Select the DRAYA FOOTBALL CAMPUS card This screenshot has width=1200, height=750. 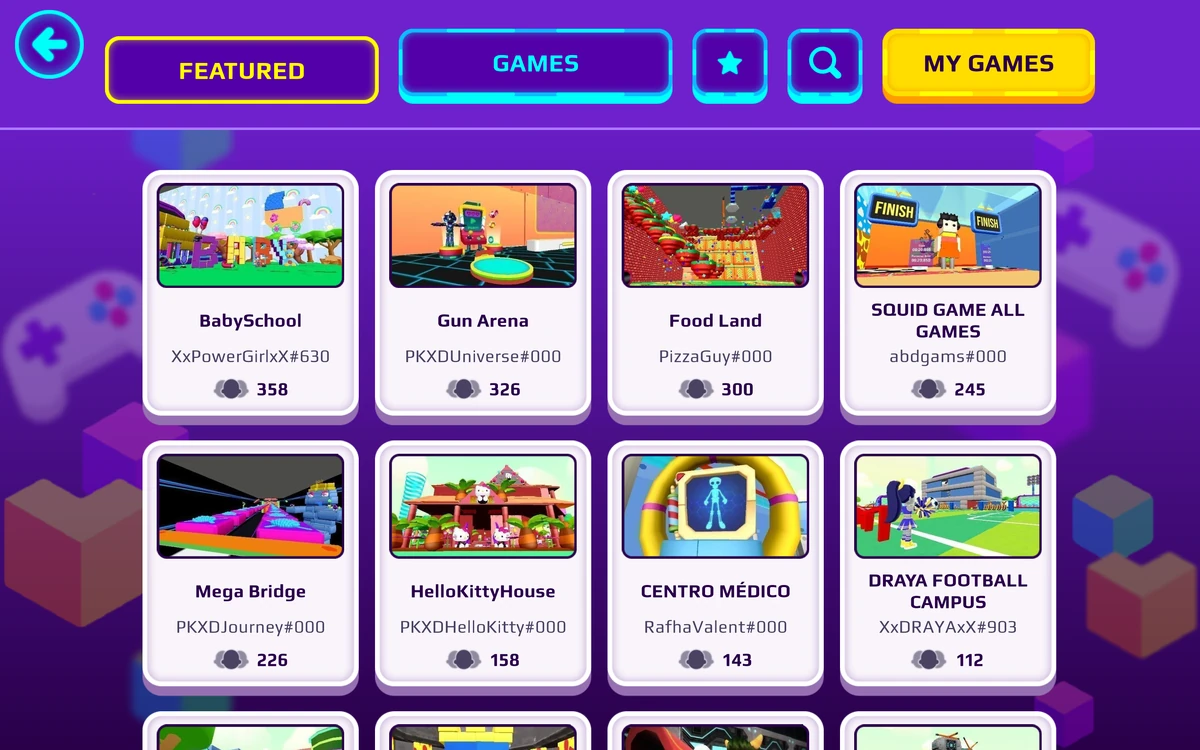coord(948,565)
